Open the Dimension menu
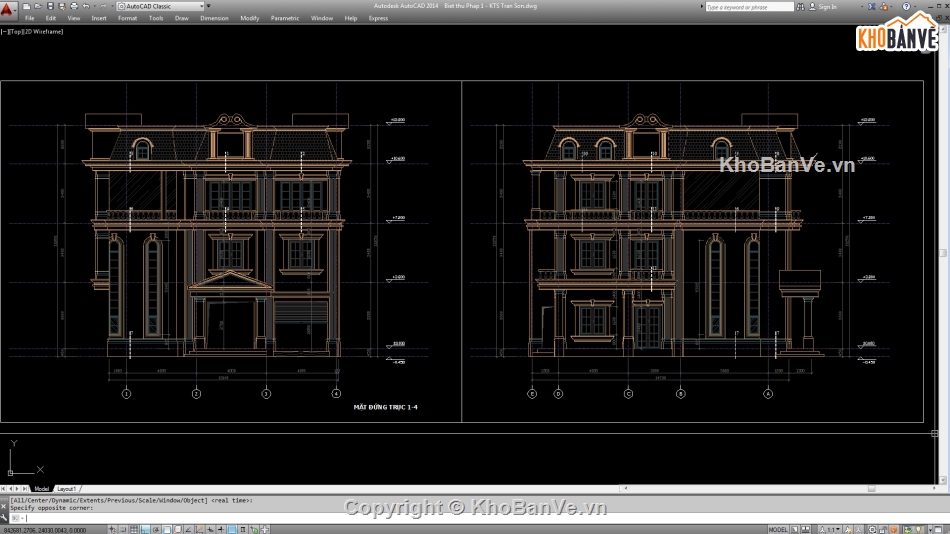Screen dimensions: 950x534 (214, 18)
